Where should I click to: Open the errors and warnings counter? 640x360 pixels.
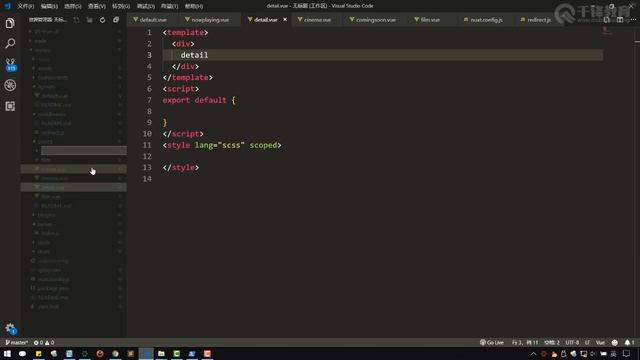pyautogui.click(x=44, y=342)
